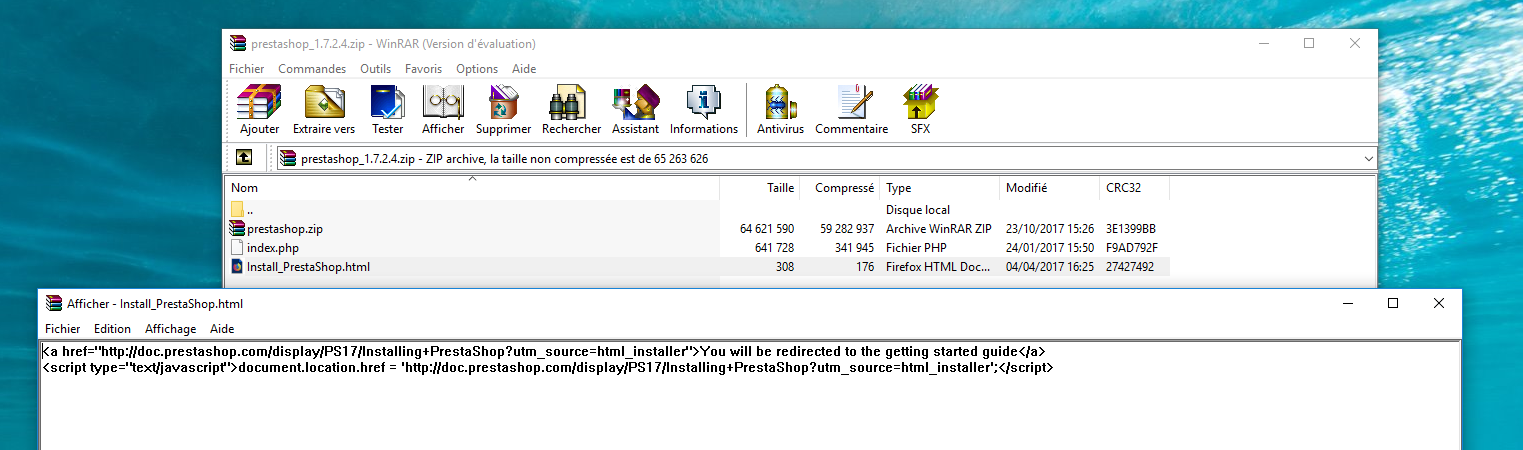Minimize the WinRAR main window

pos(1264,43)
